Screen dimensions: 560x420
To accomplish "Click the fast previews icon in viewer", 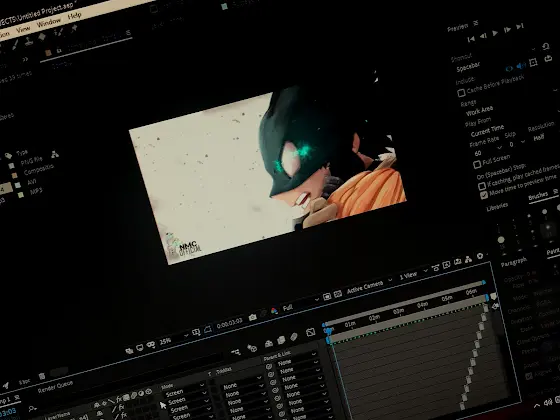I will (446, 265).
